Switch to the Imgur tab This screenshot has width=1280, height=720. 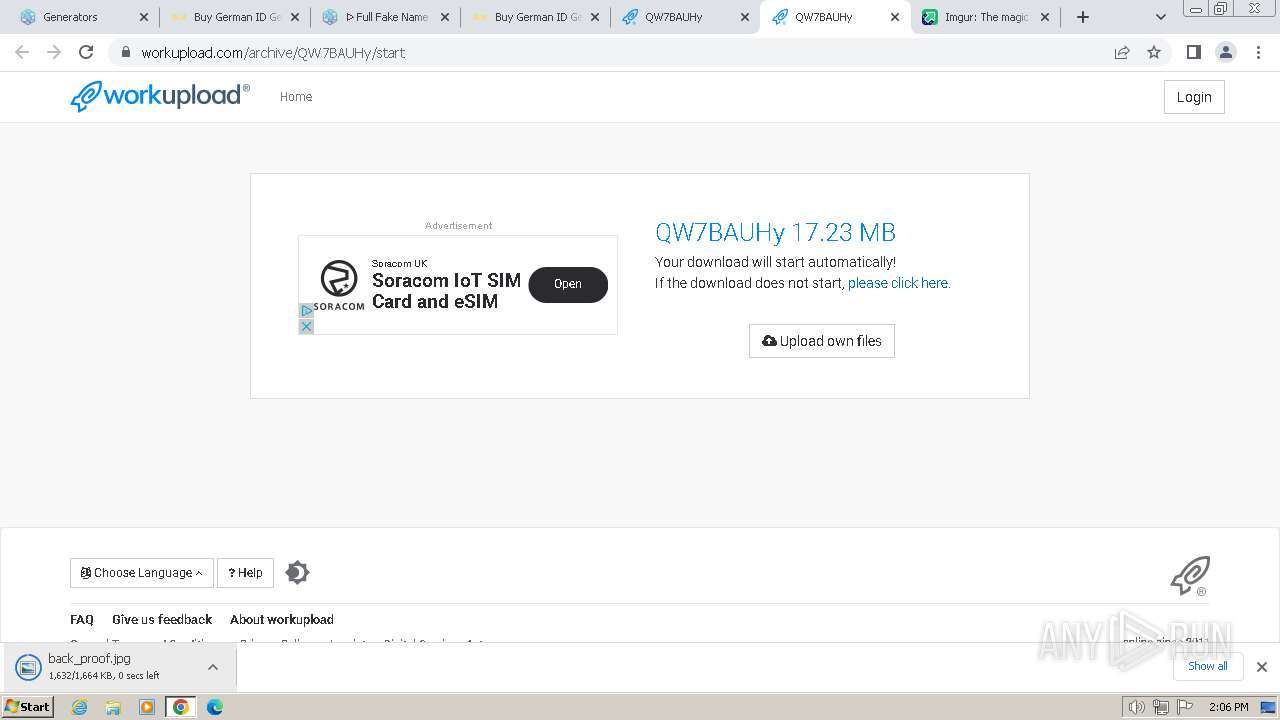point(987,17)
